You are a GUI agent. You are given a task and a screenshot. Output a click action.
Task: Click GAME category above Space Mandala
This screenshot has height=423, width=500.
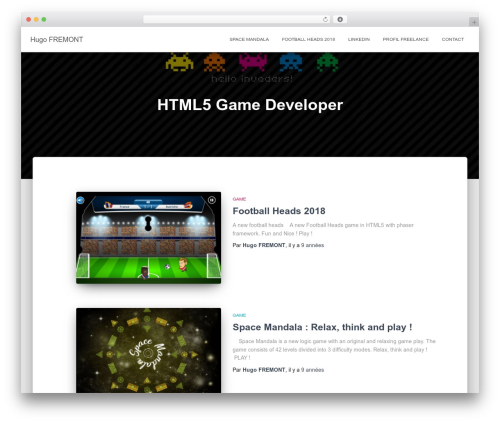pos(239,315)
